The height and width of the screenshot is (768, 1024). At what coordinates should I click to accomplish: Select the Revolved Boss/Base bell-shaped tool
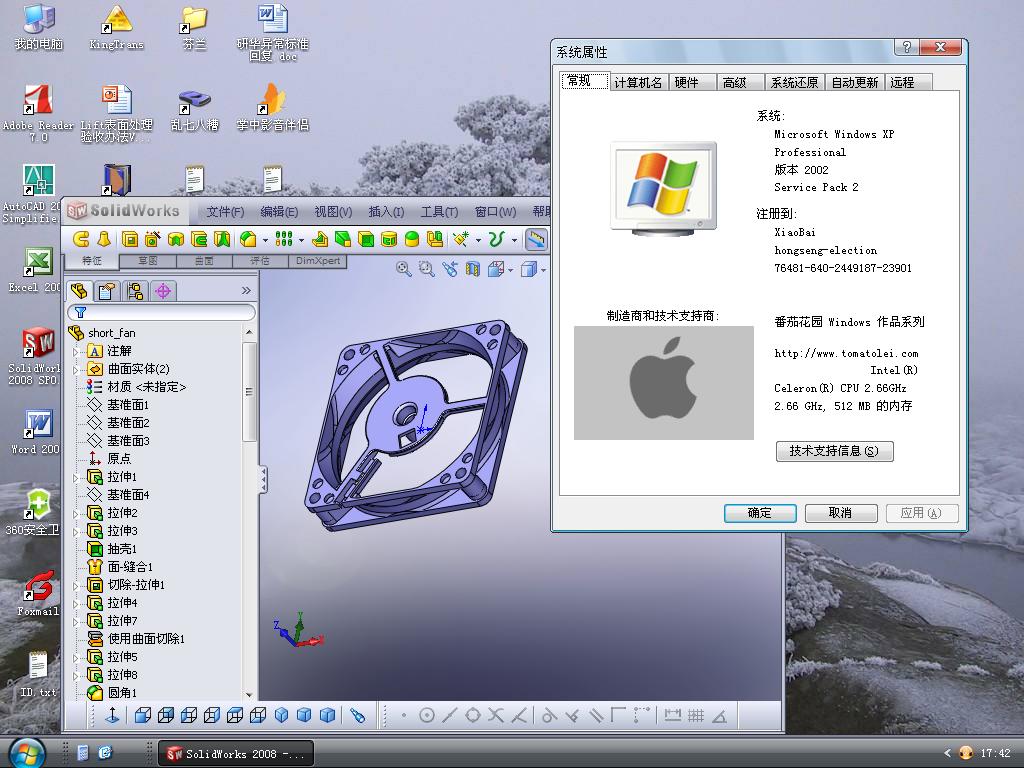[x=104, y=240]
